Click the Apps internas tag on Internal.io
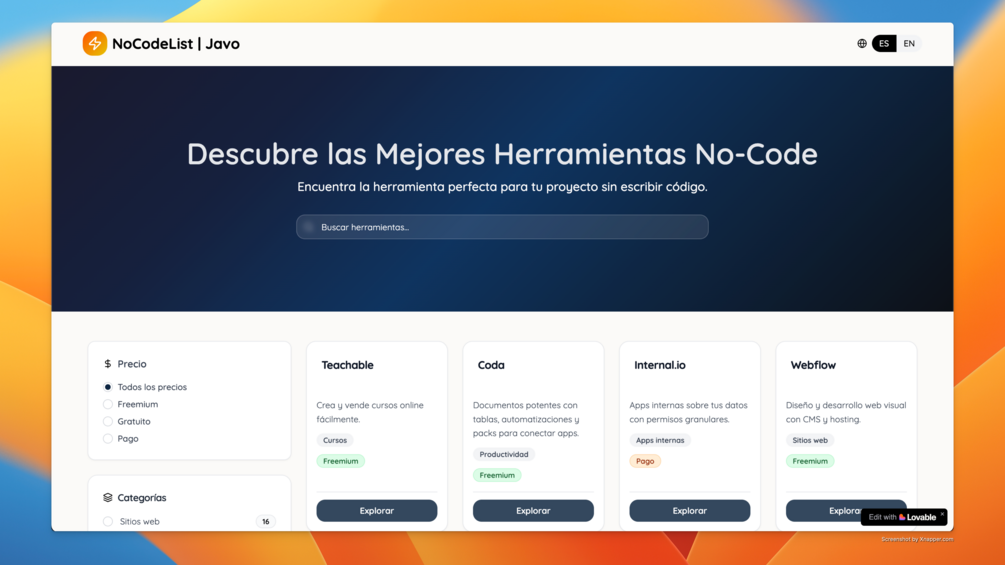 pyautogui.click(x=660, y=440)
